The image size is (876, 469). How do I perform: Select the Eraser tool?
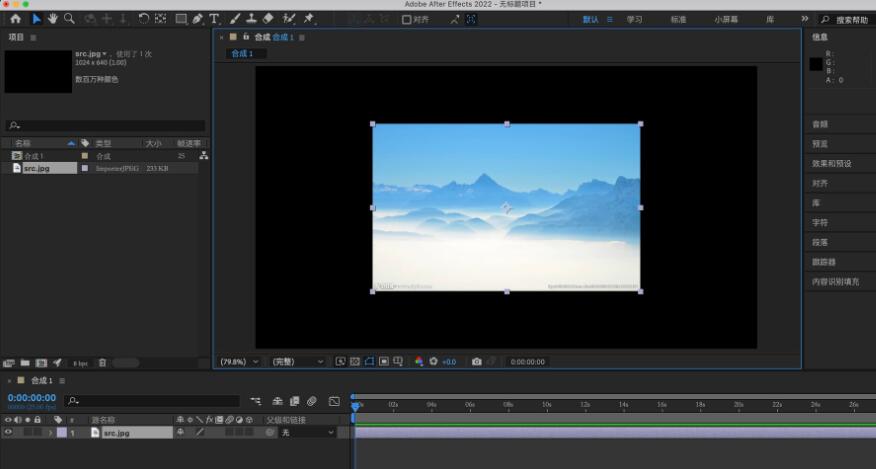click(268, 18)
